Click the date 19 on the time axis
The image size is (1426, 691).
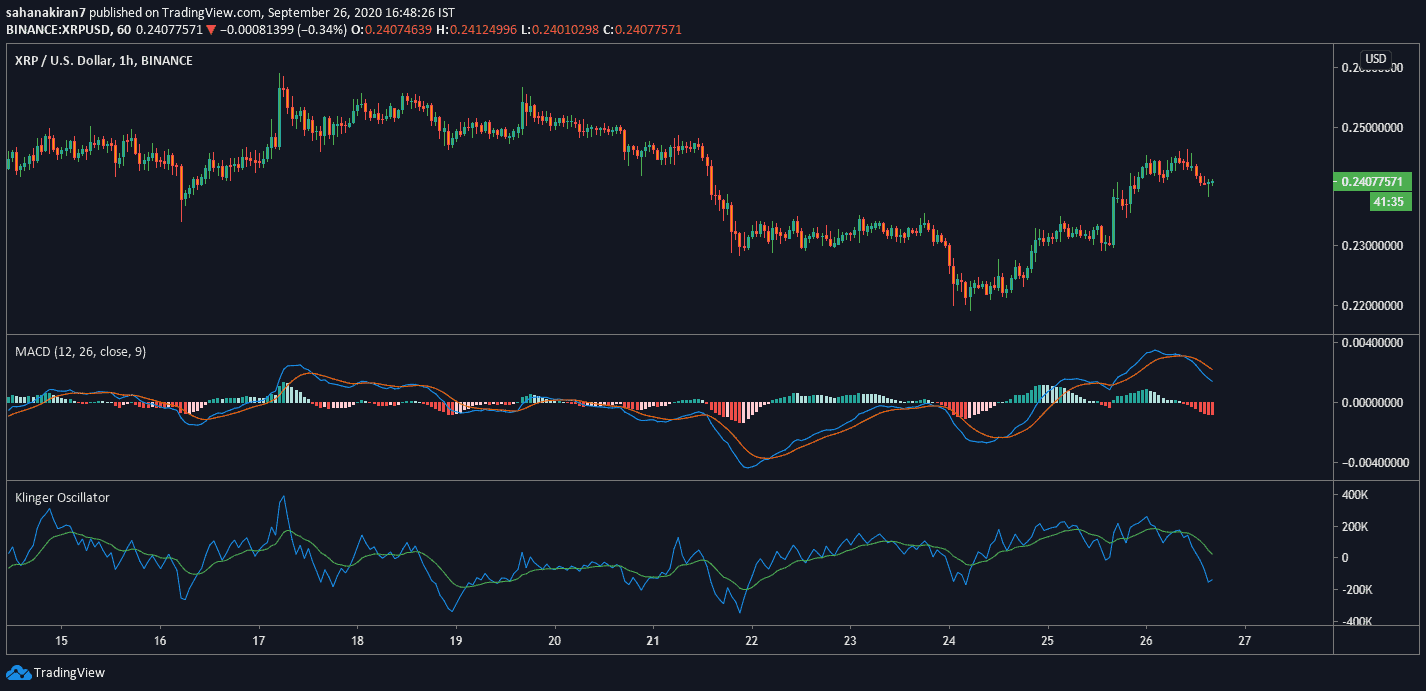click(x=455, y=640)
